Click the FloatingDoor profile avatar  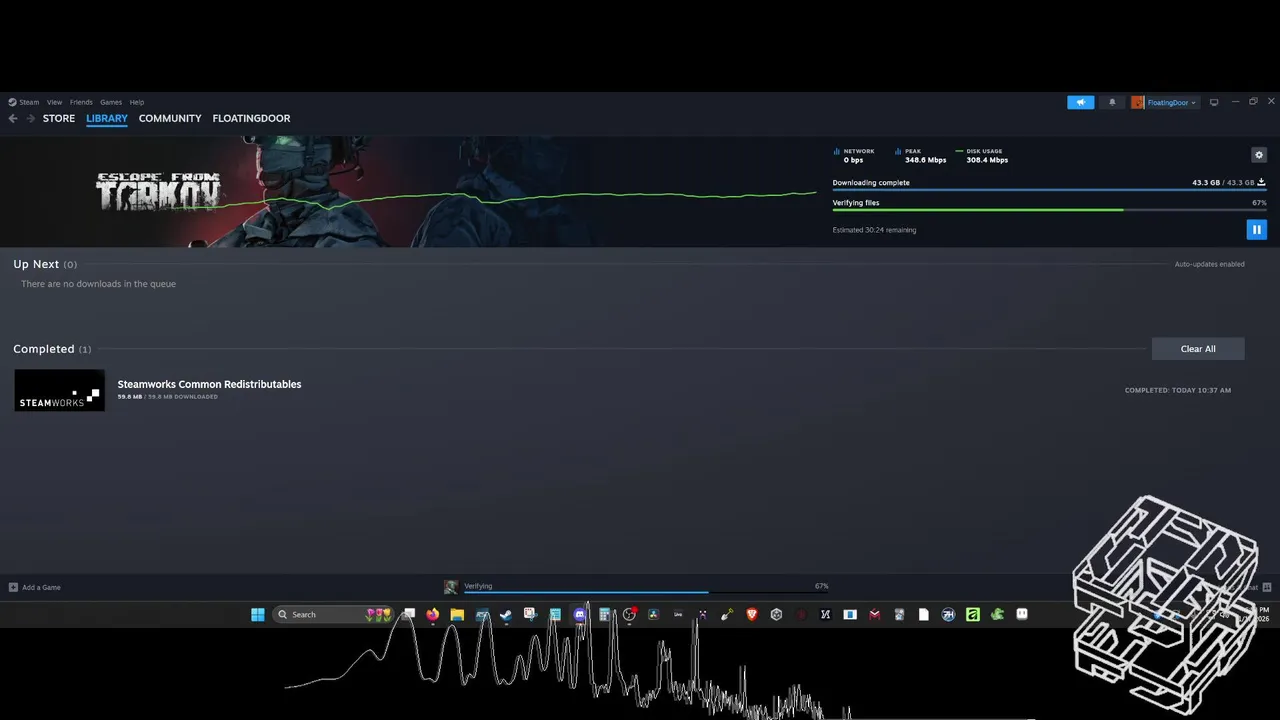point(1138,102)
